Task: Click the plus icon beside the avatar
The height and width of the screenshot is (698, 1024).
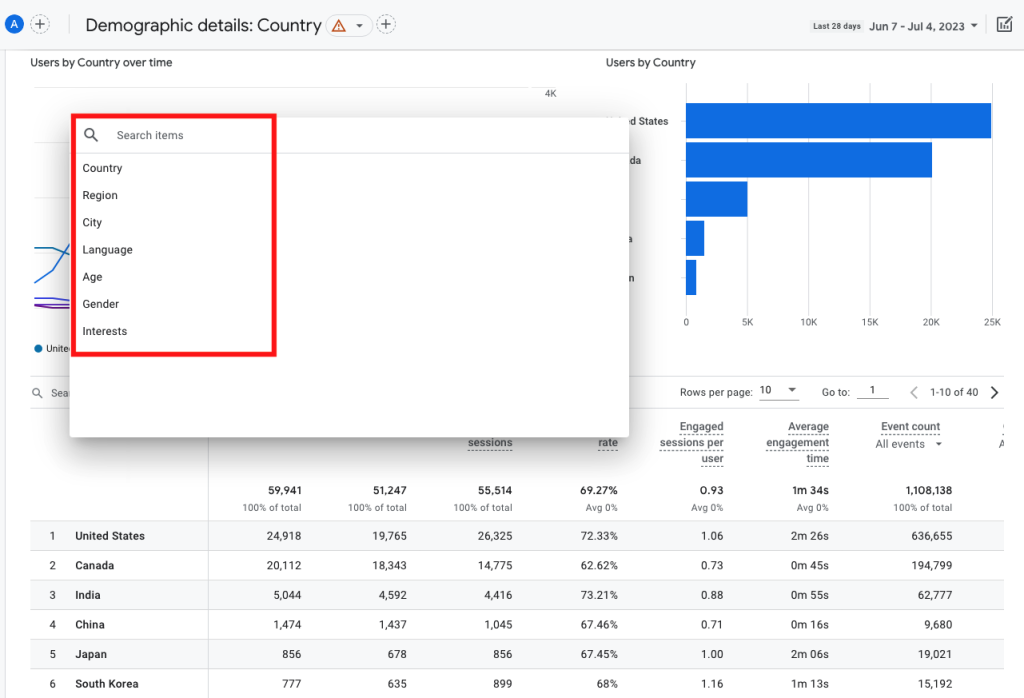Action: 40,23
